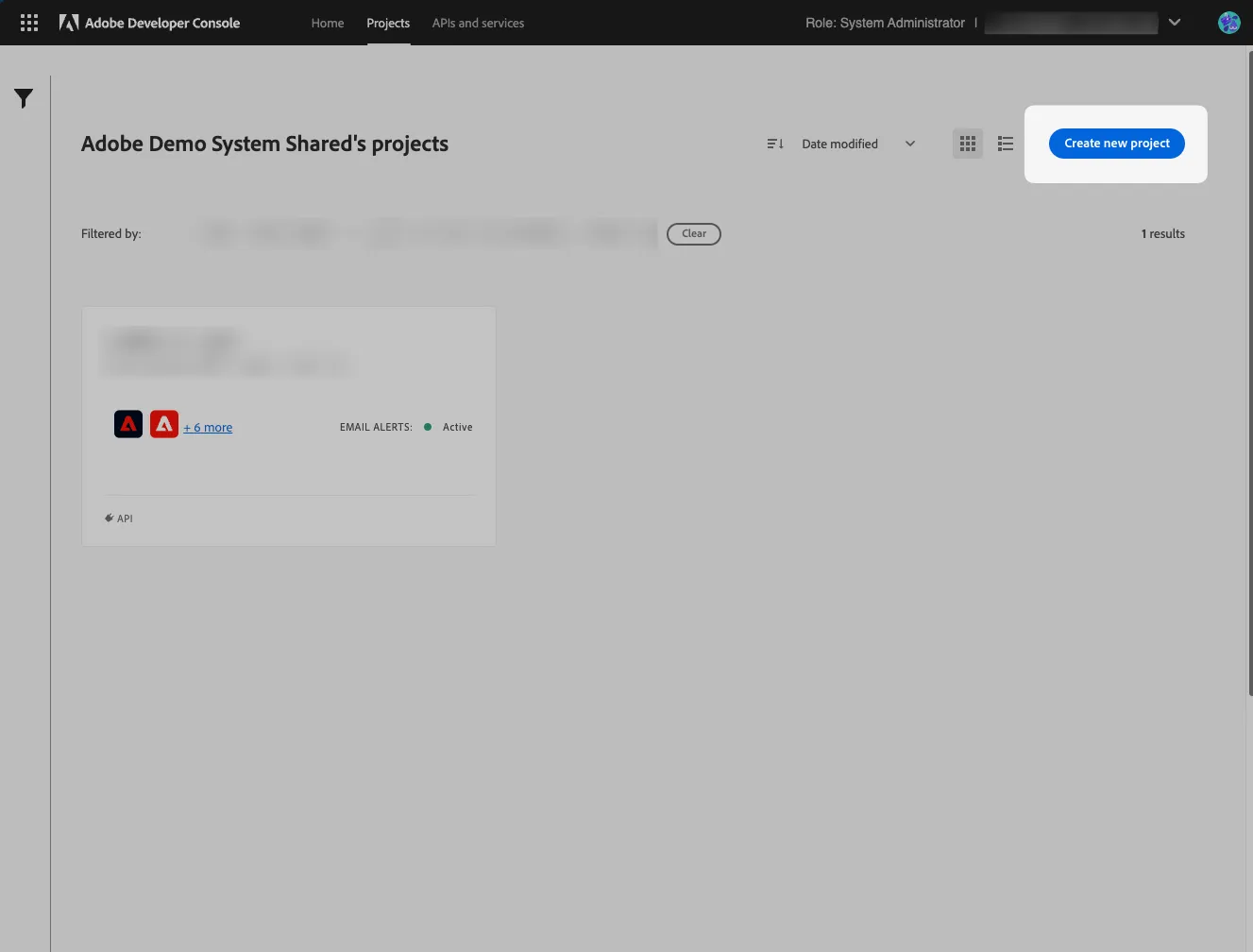Select the Projects tab
1253x952 pixels.
(x=388, y=23)
